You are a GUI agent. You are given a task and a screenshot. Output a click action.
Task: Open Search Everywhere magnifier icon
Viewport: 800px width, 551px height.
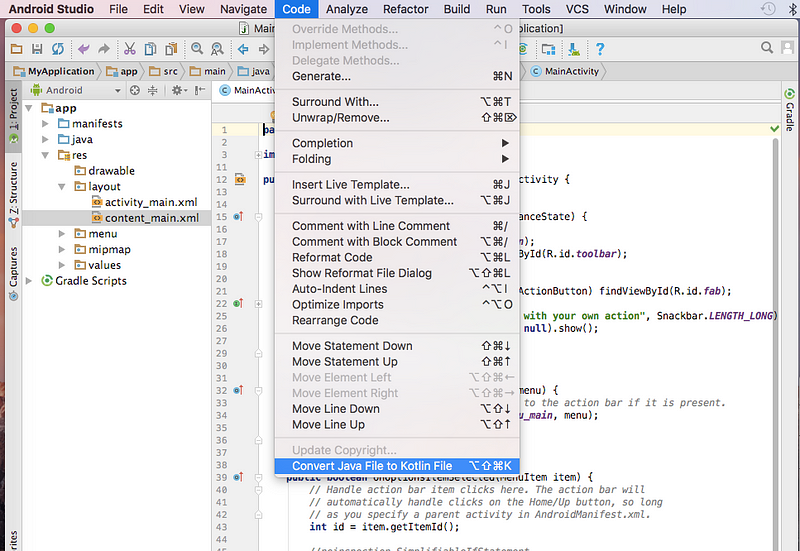(766, 48)
